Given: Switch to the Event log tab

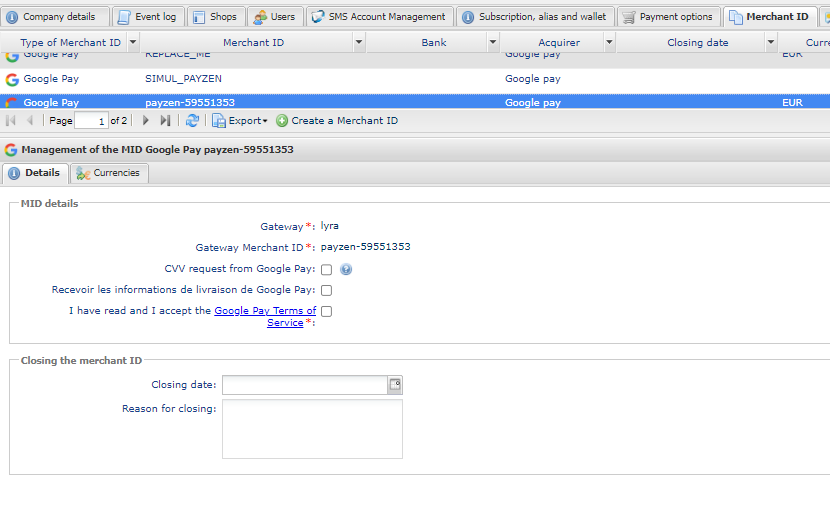Looking at the screenshot, I should tap(149, 17).
